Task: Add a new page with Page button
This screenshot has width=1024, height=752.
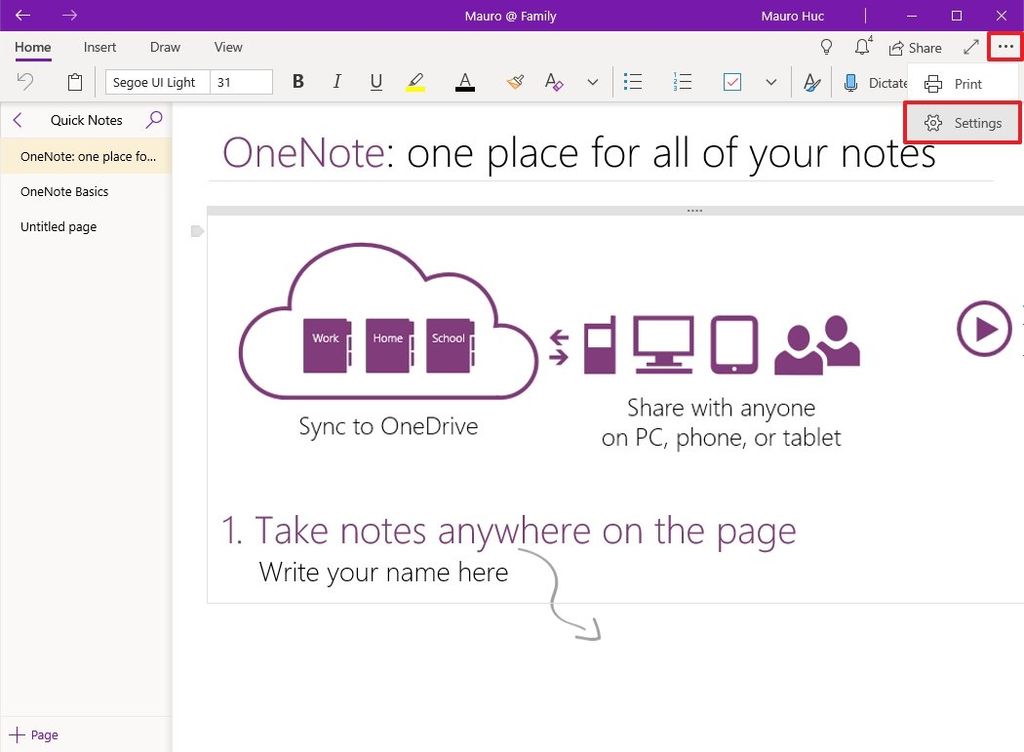Action: (34, 734)
